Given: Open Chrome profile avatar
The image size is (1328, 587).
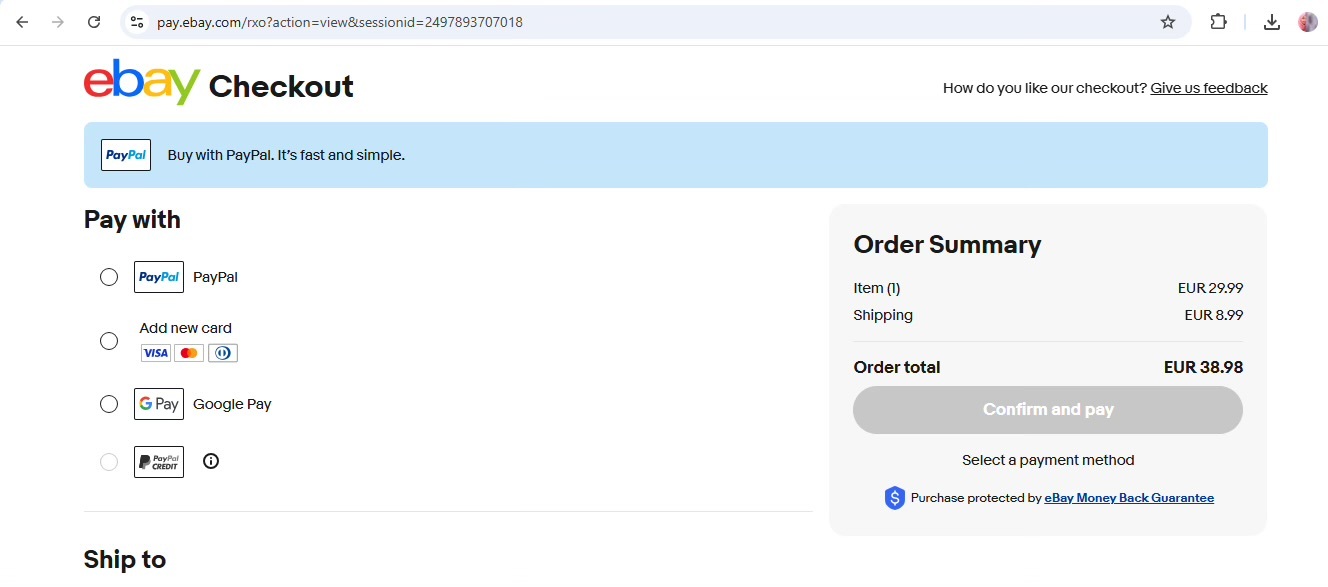Looking at the screenshot, I should [x=1308, y=22].
